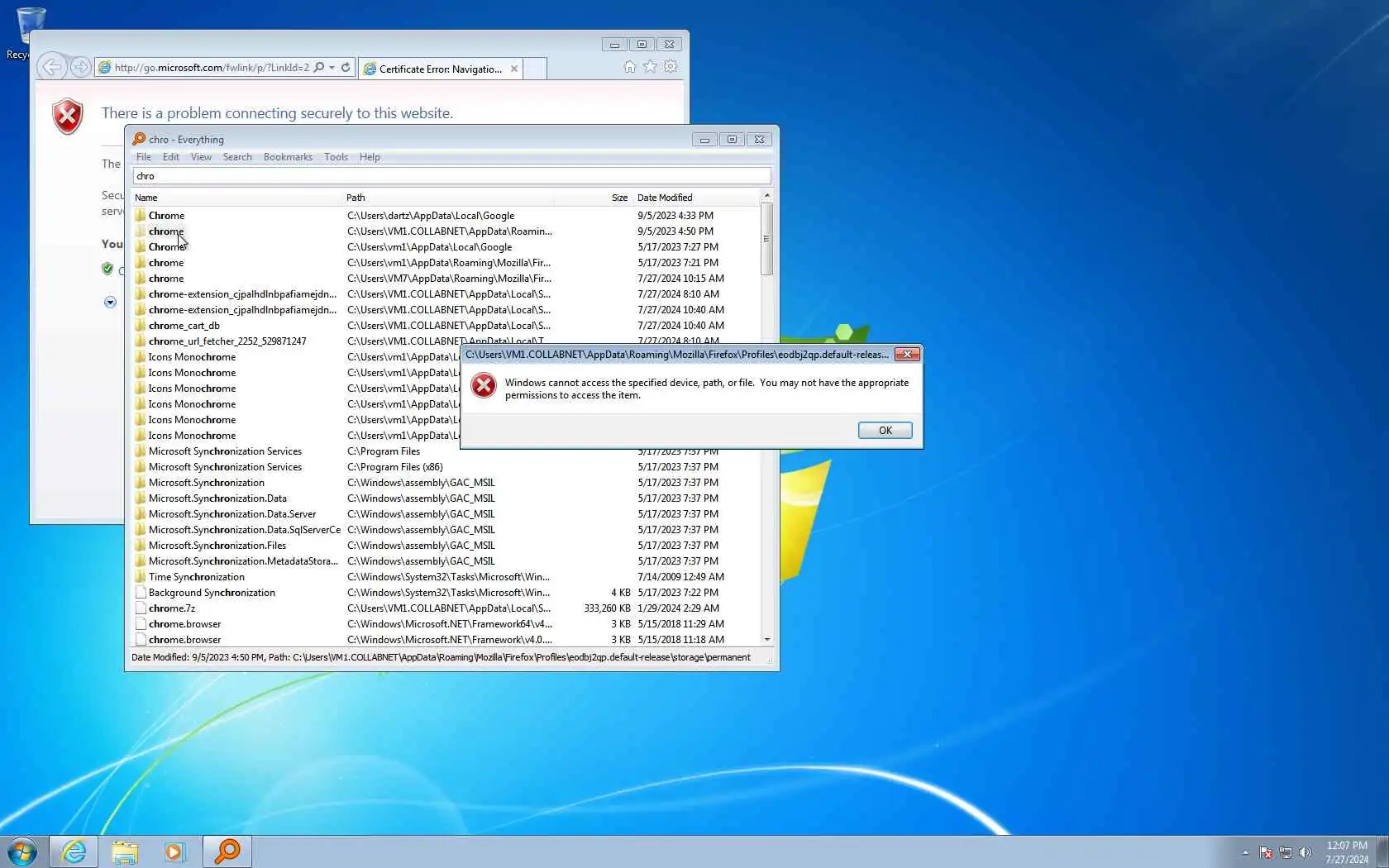Click the IE address bar URL field
The image size is (1389, 868).
pos(211,68)
